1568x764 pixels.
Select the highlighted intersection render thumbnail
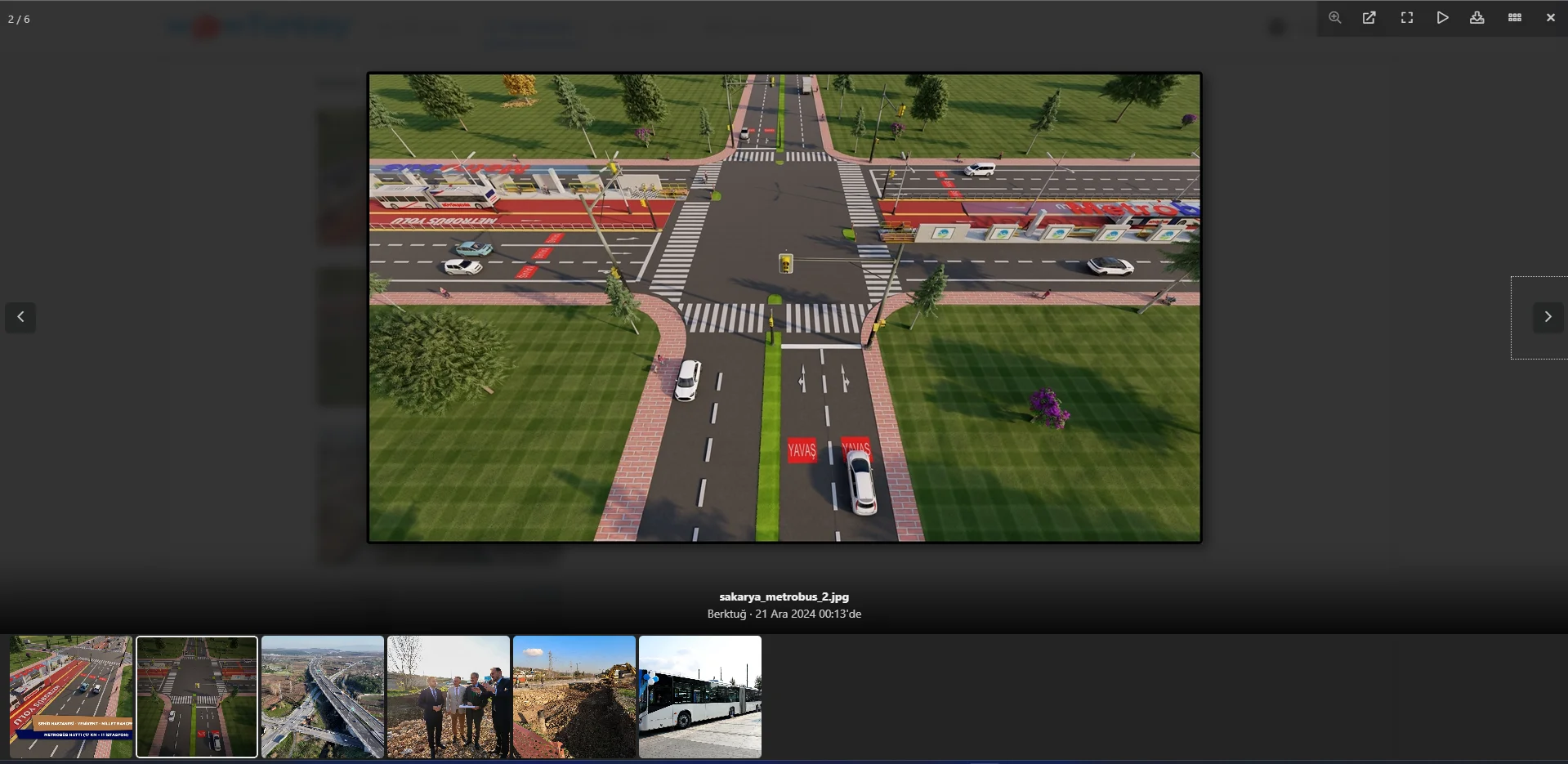(x=197, y=697)
